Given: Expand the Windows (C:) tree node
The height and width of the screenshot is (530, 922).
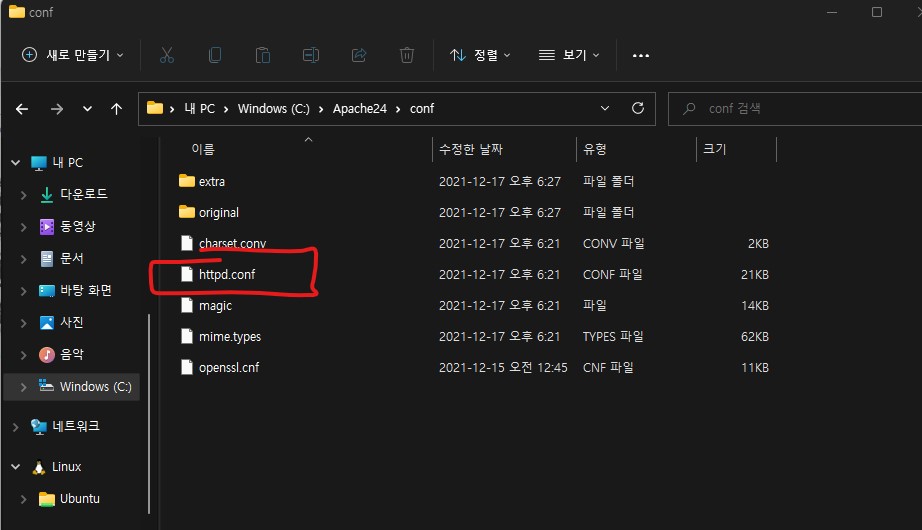Looking at the screenshot, I should pos(24,387).
